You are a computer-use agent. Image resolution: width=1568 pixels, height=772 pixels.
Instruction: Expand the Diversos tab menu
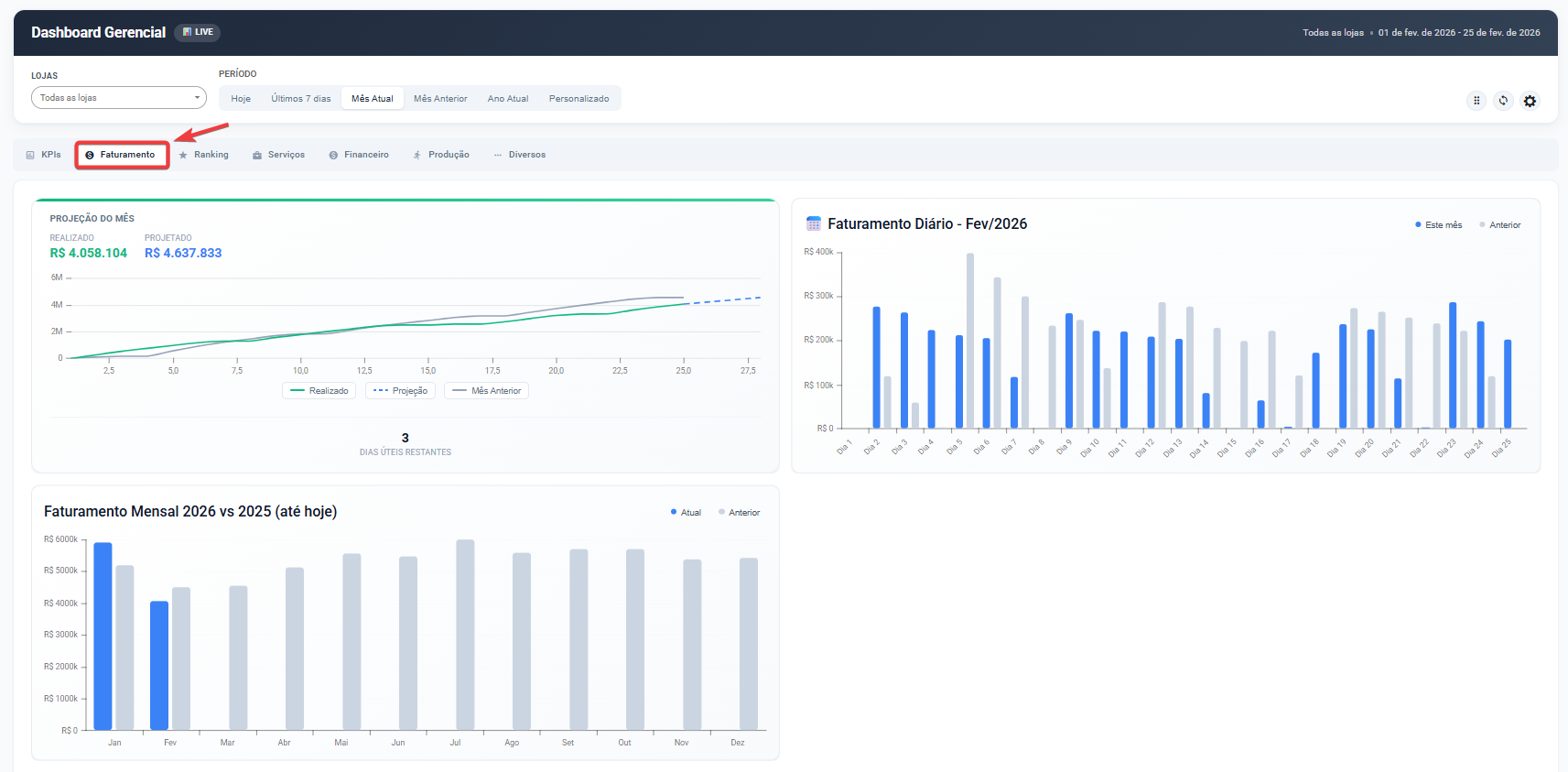(x=520, y=155)
